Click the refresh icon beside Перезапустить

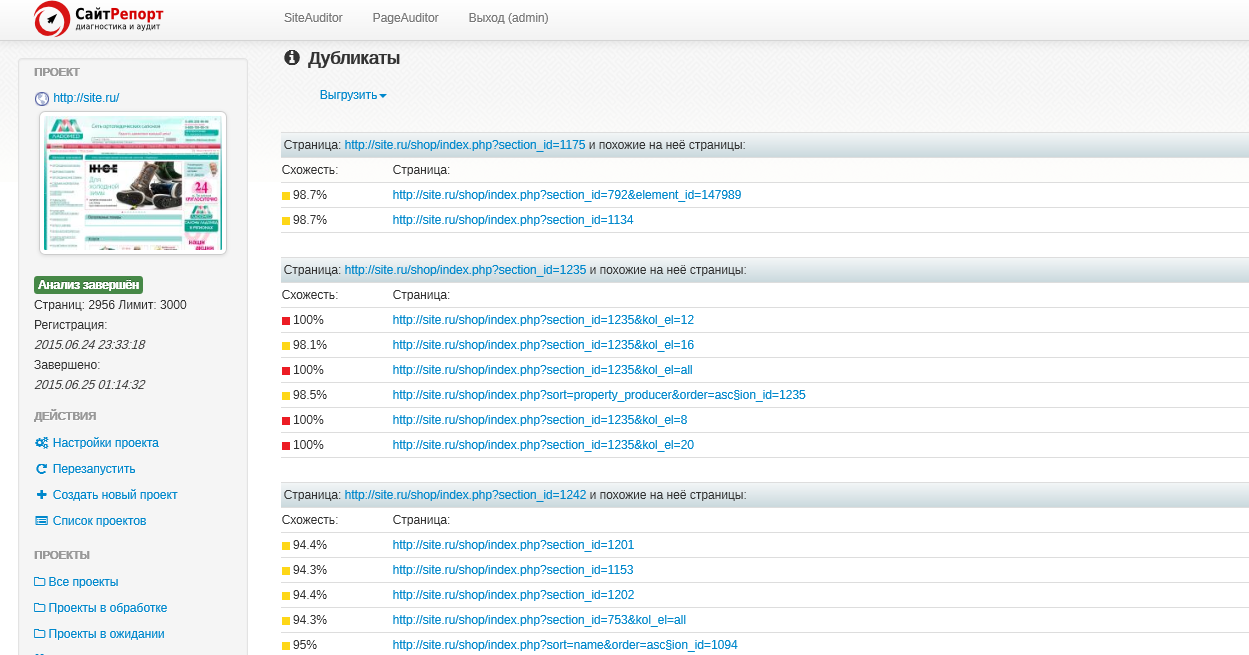pos(41,469)
